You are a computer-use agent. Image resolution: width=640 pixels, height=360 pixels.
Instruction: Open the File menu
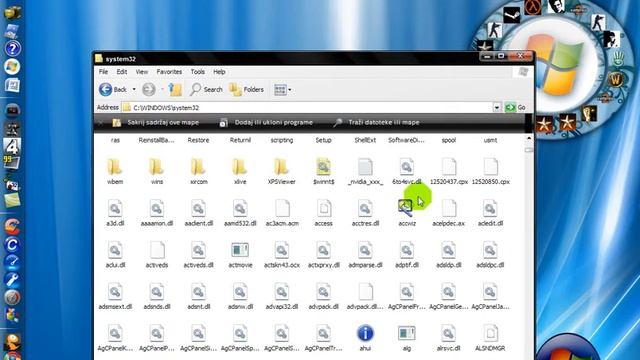coord(104,72)
